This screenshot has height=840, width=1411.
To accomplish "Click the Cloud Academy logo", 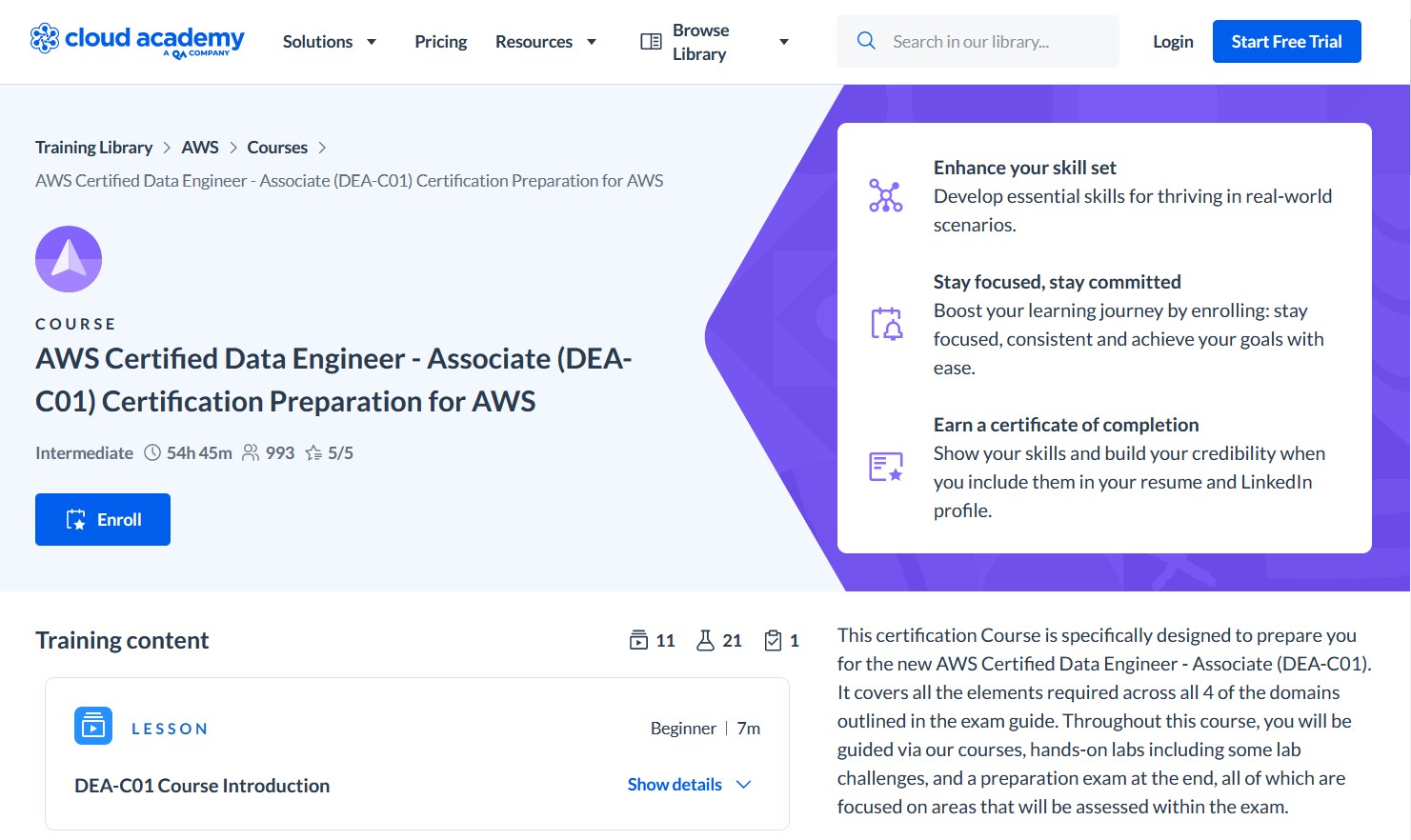I will coord(137,40).
